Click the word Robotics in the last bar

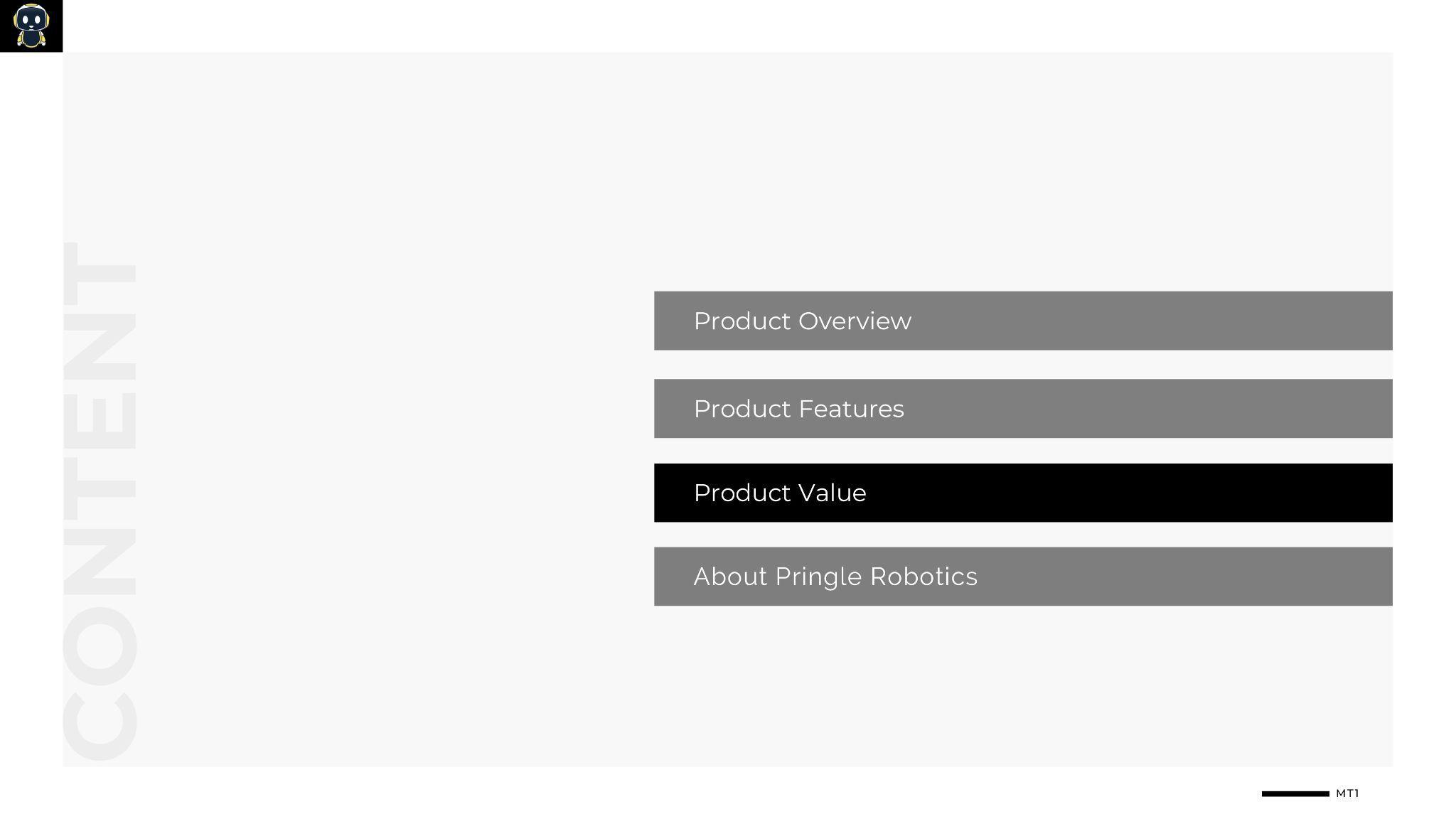[923, 577]
